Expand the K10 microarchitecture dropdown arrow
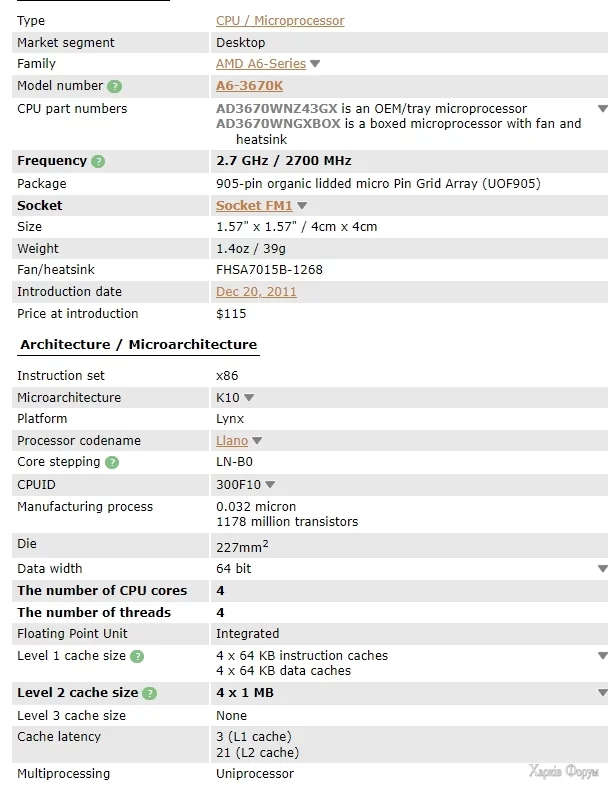The height and width of the screenshot is (785, 608). tap(249, 398)
